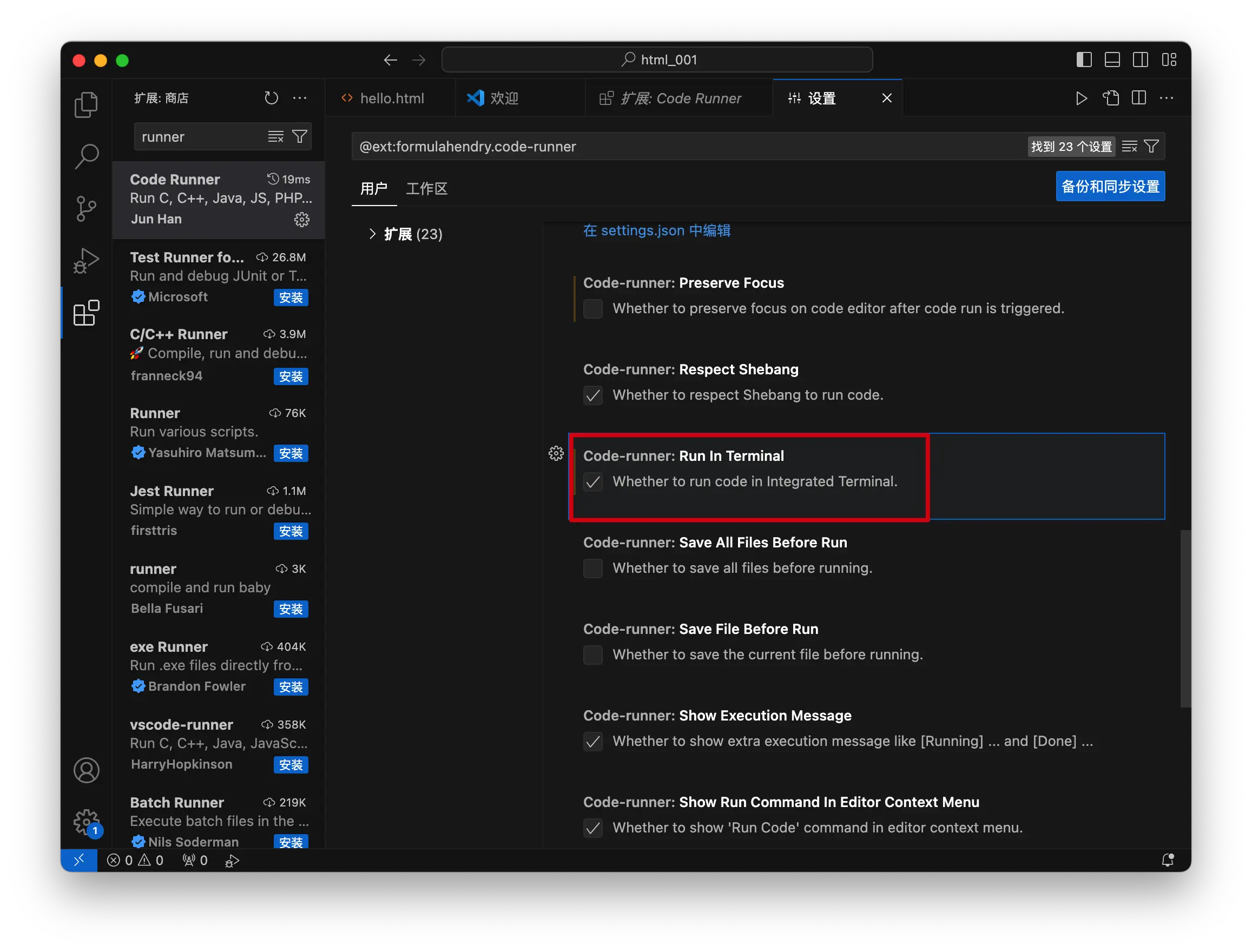1252x952 pixels.
Task: Click settings editor vertical scrollbar
Action: [x=1185, y=619]
